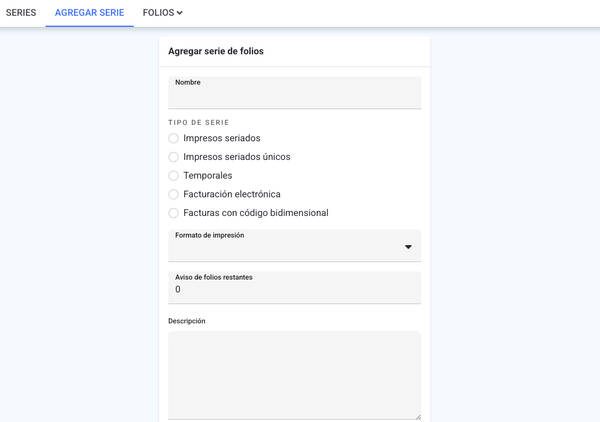
Task: Click the Descripción textarea resize handle
Action: click(x=418, y=417)
